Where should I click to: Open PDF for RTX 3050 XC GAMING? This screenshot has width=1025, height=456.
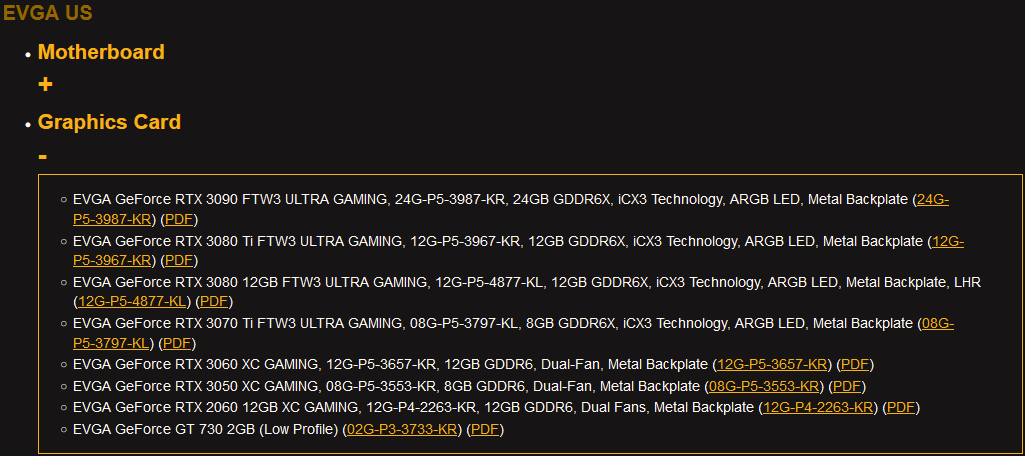(847, 386)
